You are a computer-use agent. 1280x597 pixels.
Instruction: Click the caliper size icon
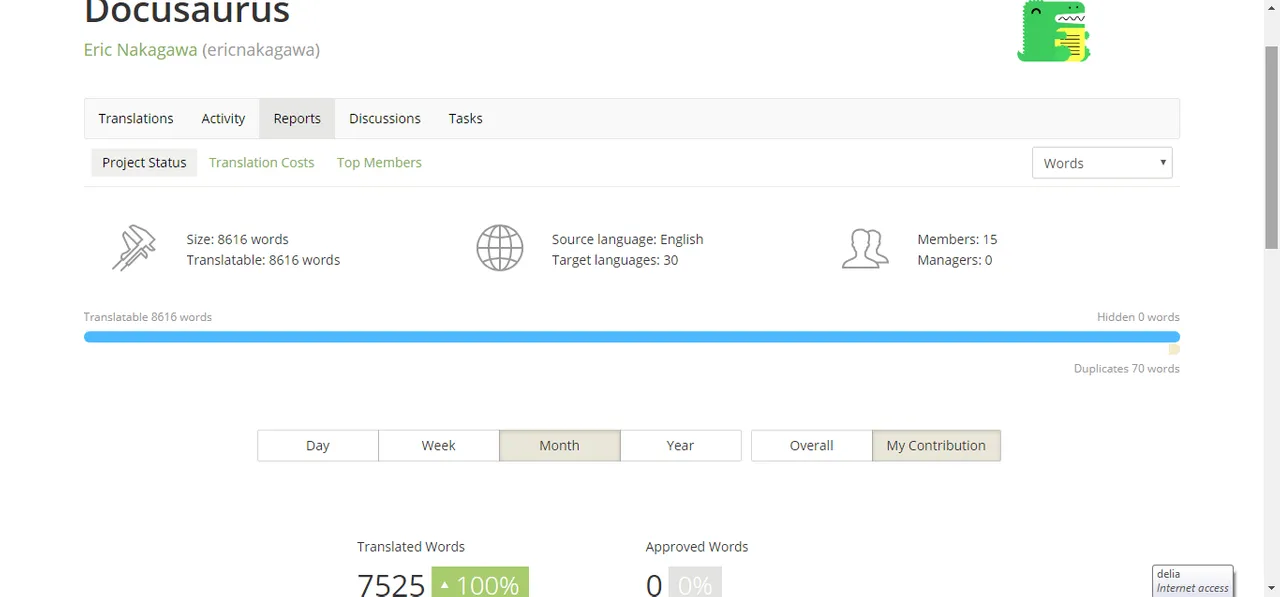pos(134,249)
